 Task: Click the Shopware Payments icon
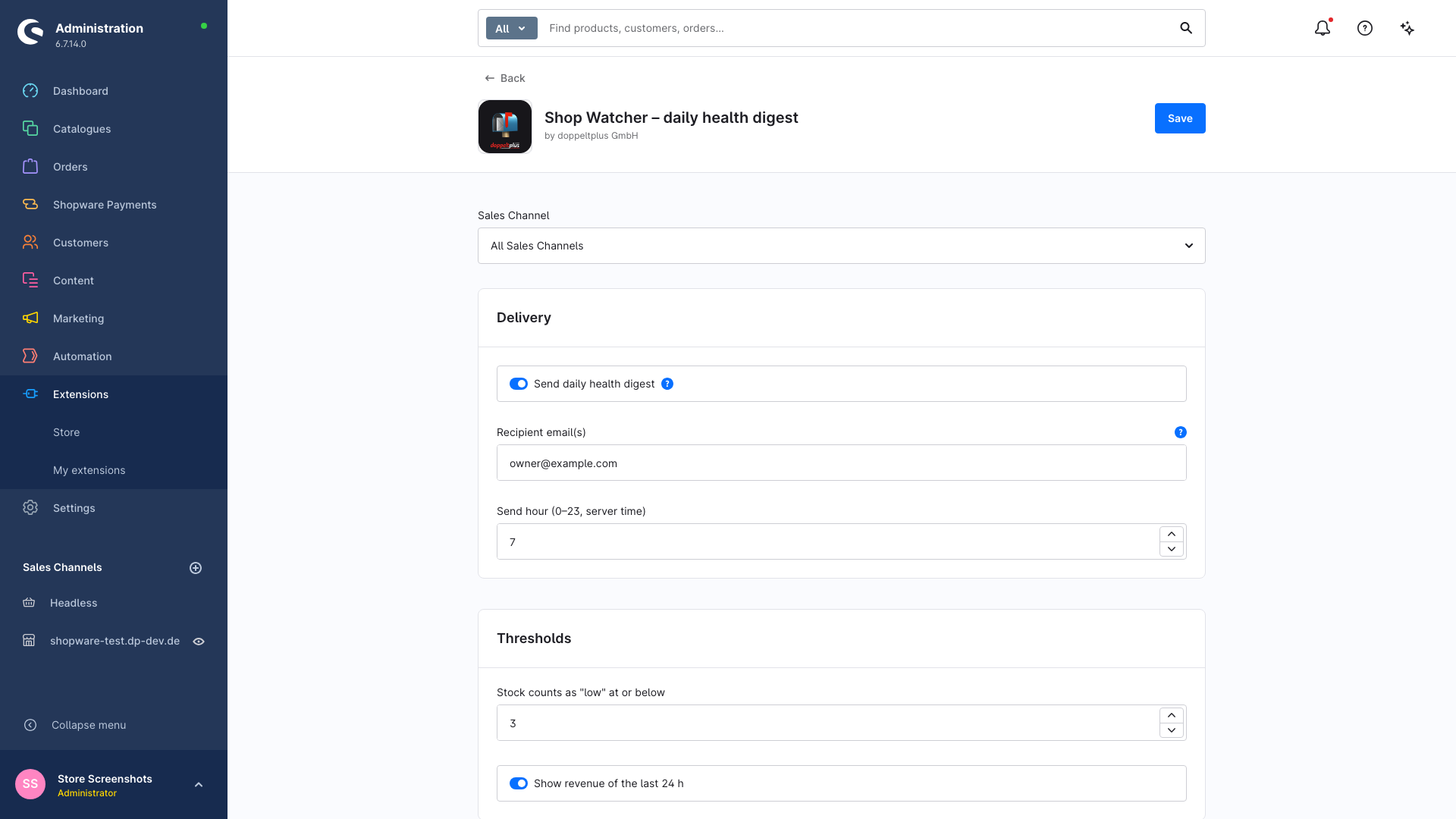click(30, 205)
